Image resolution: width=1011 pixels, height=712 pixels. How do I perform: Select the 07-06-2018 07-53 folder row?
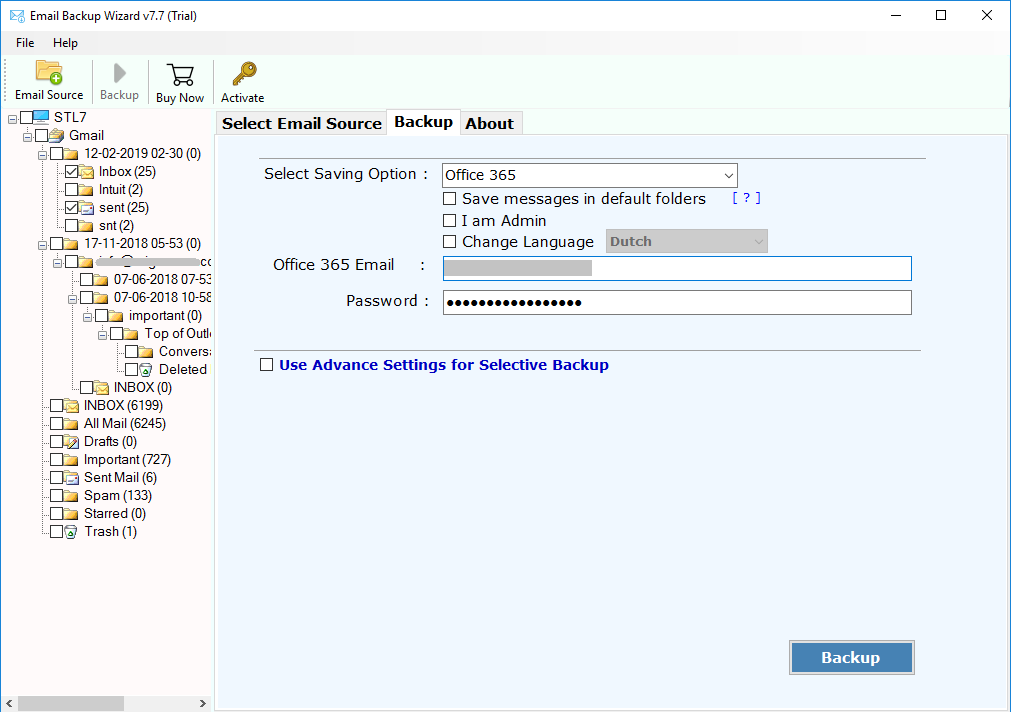pos(162,279)
